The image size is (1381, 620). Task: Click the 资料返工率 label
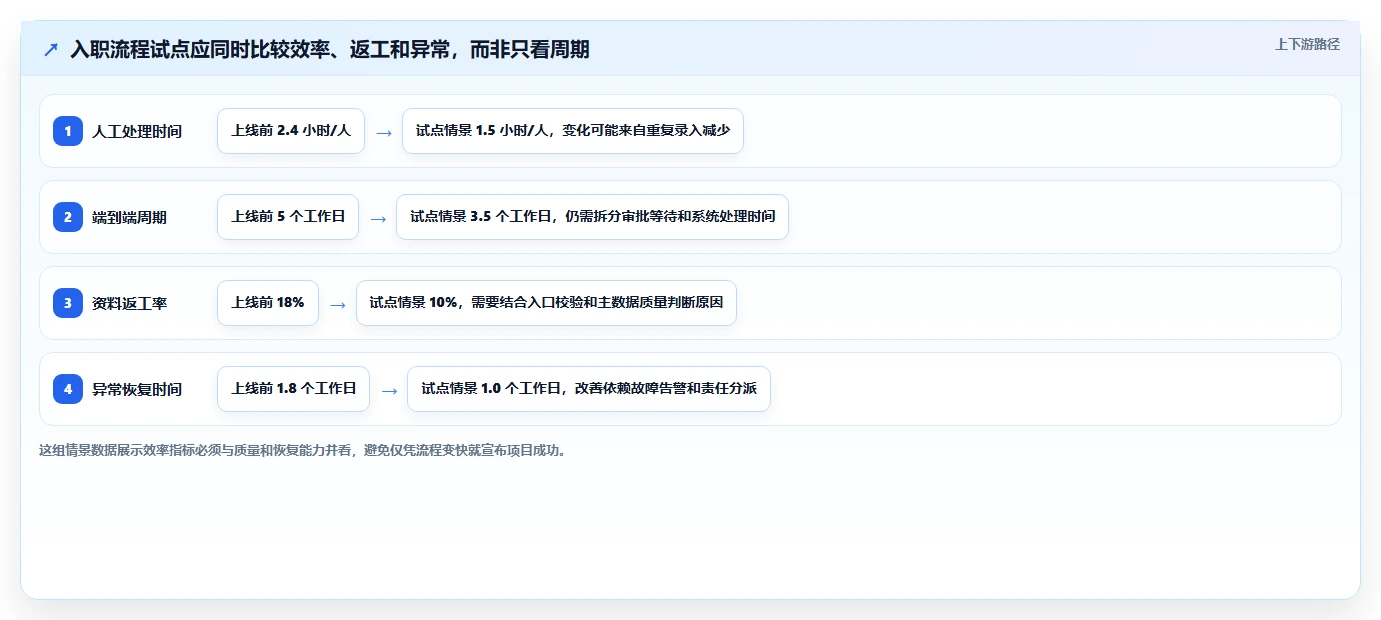[129, 303]
